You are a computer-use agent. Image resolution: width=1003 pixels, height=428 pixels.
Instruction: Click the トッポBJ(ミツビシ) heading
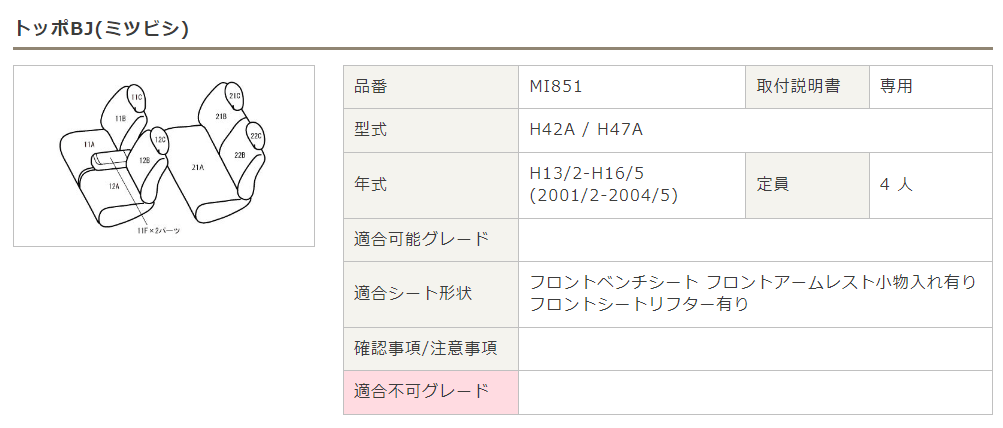coord(101,29)
